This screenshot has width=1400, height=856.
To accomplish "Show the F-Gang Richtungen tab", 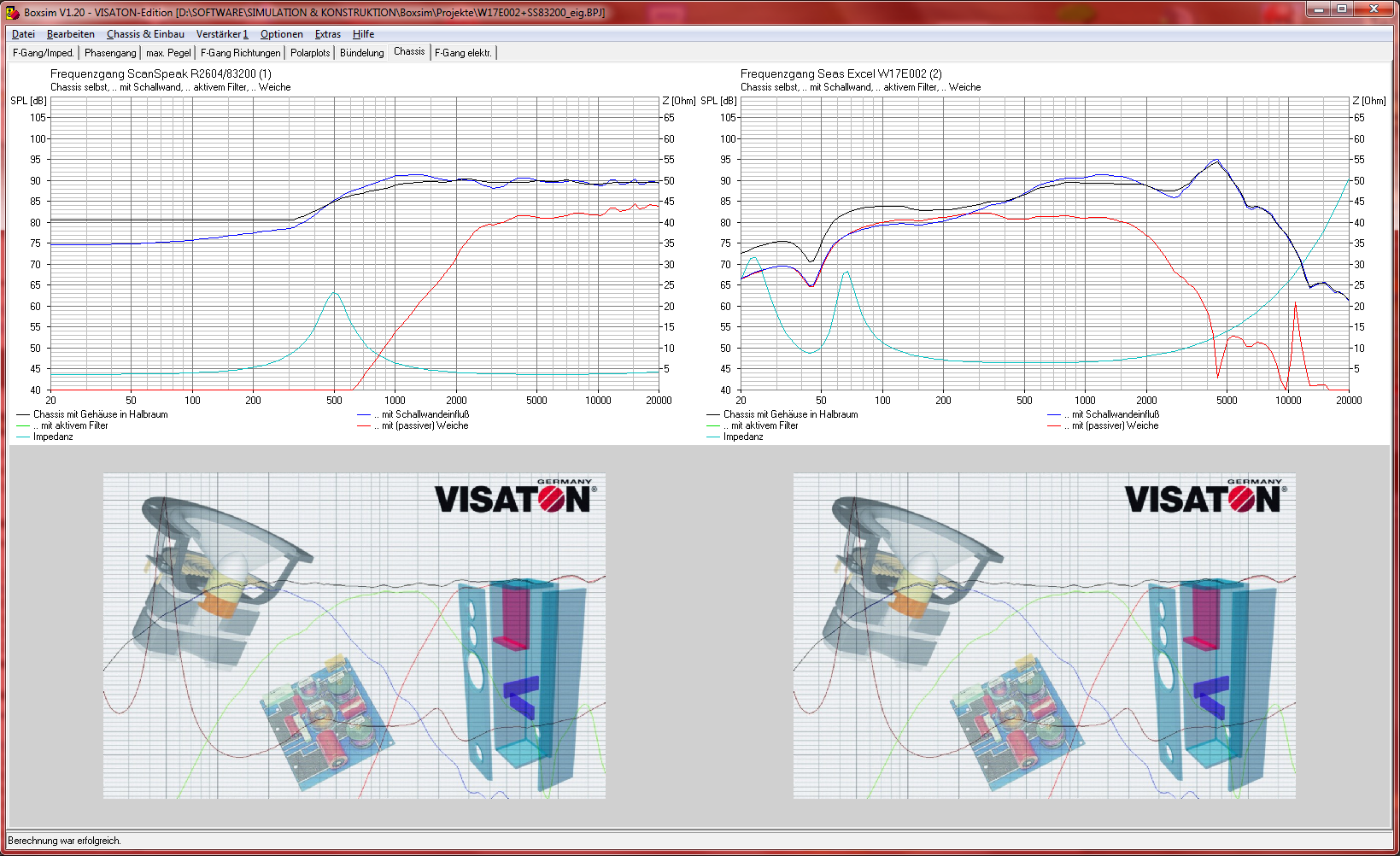I will tap(240, 53).
